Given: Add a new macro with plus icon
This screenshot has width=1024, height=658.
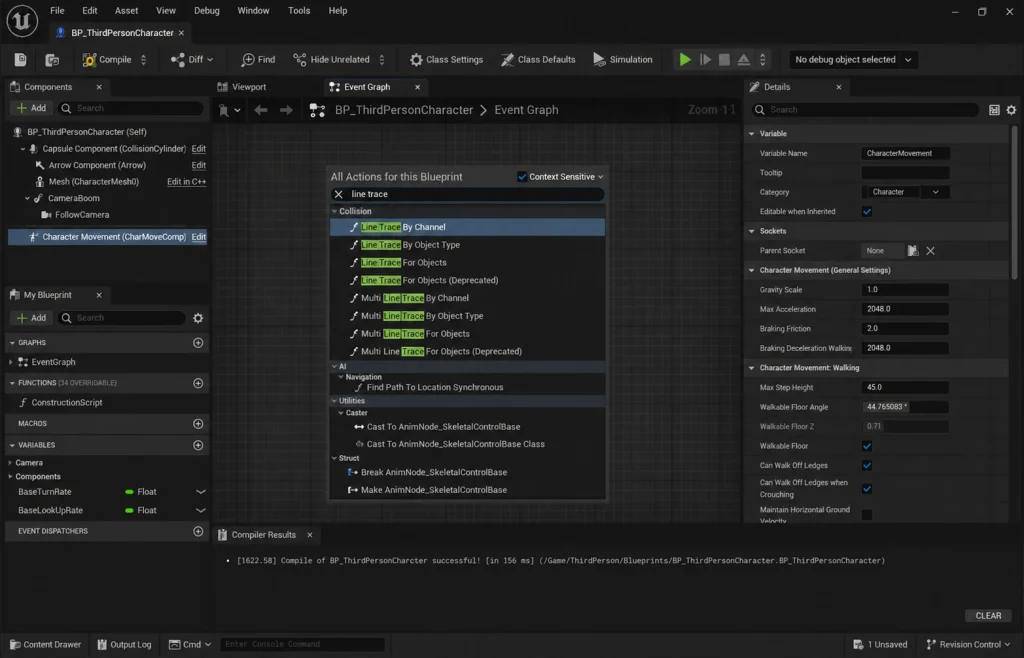Looking at the screenshot, I should click(198, 424).
